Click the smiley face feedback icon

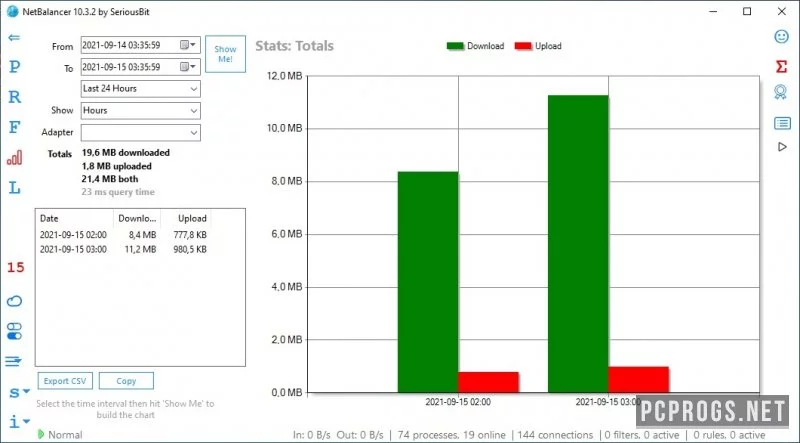(781, 36)
